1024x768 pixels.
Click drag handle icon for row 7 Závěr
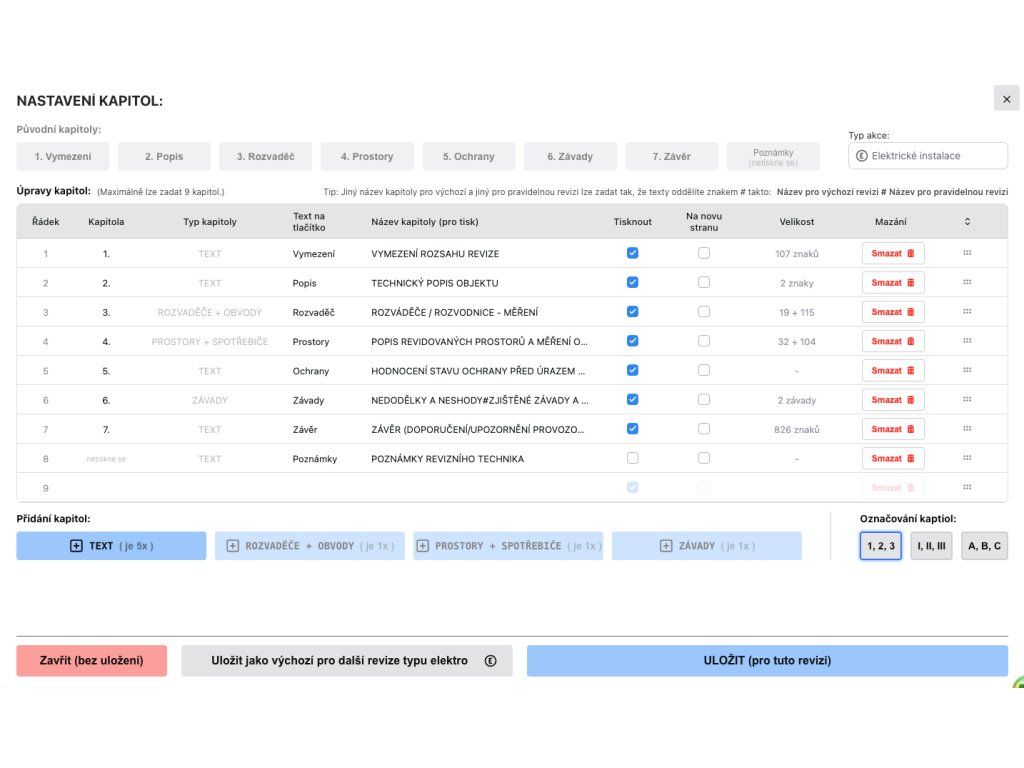pyautogui.click(x=967, y=429)
